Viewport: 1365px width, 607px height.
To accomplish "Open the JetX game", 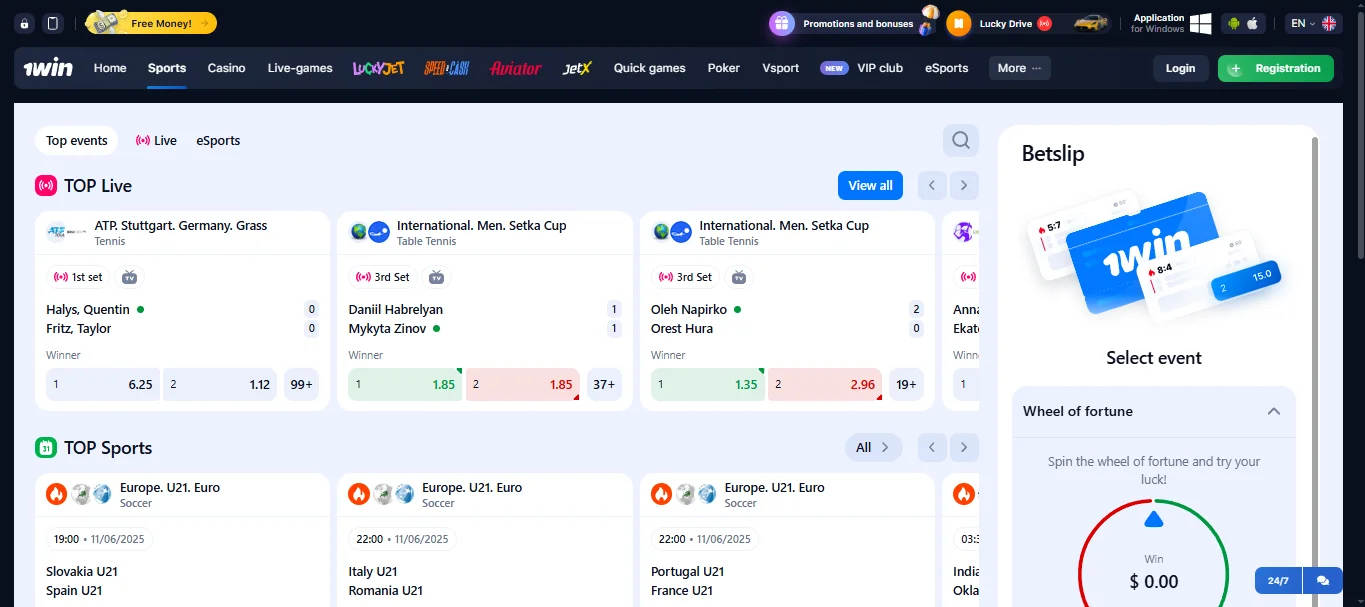I will 577,68.
